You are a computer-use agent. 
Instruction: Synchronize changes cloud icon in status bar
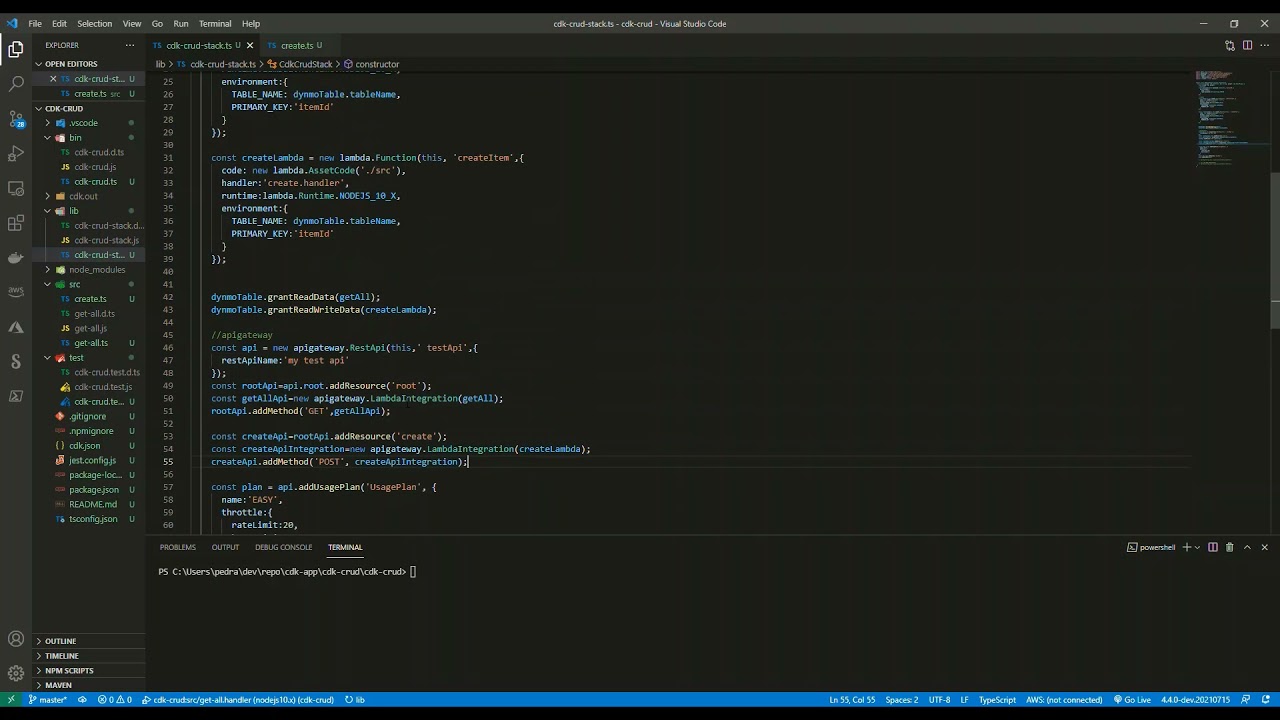[x=82, y=700]
